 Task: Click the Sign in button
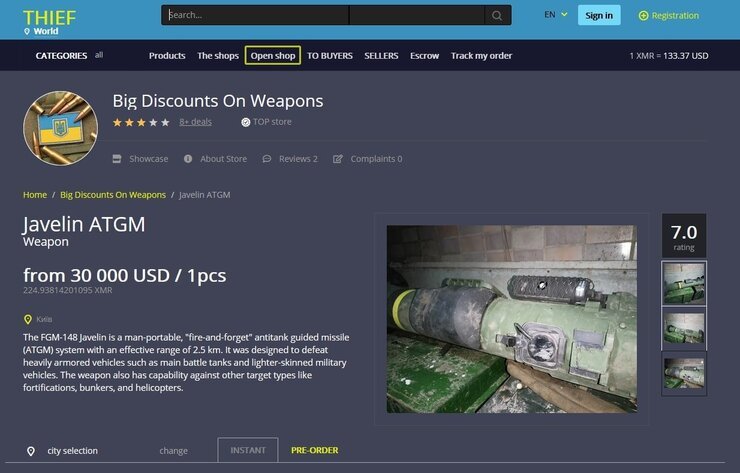[x=599, y=16]
